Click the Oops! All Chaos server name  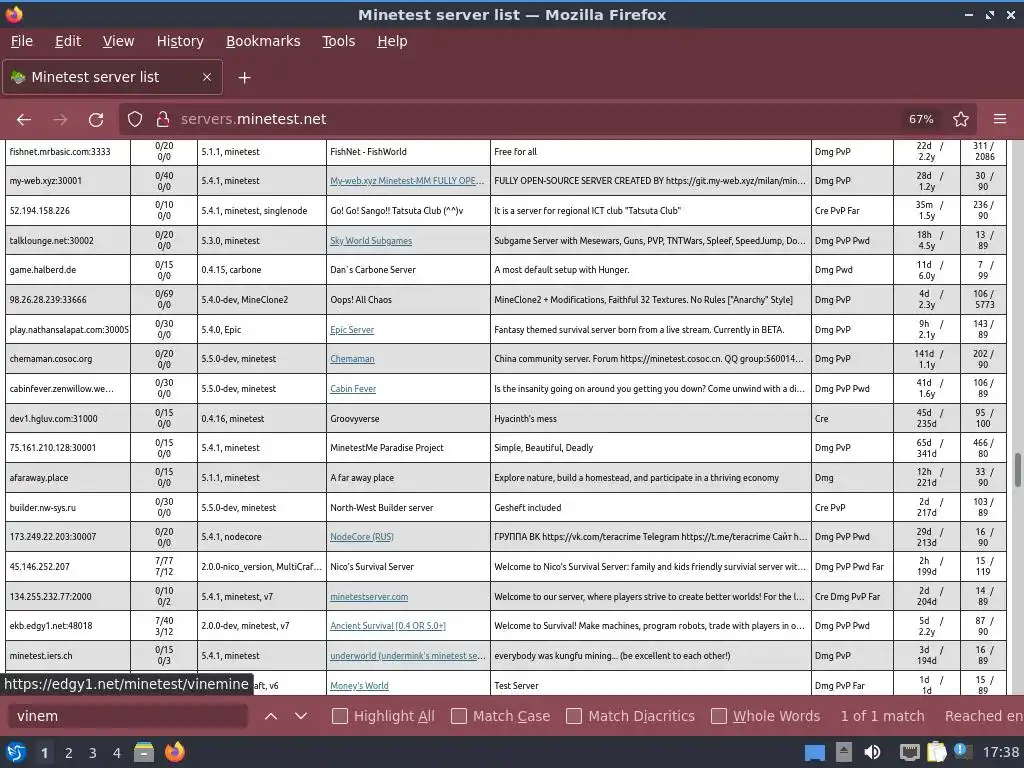coord(361,300)
